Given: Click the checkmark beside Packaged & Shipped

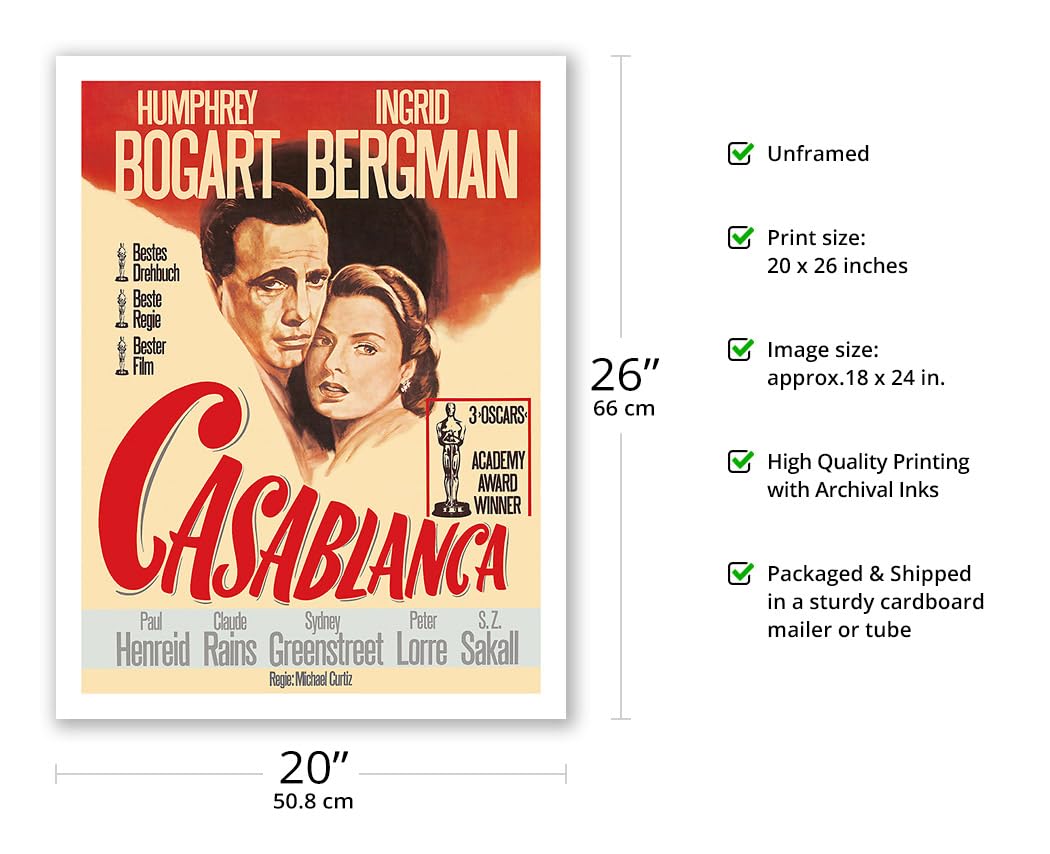Looking at the screenshot, I should (741, 573).
